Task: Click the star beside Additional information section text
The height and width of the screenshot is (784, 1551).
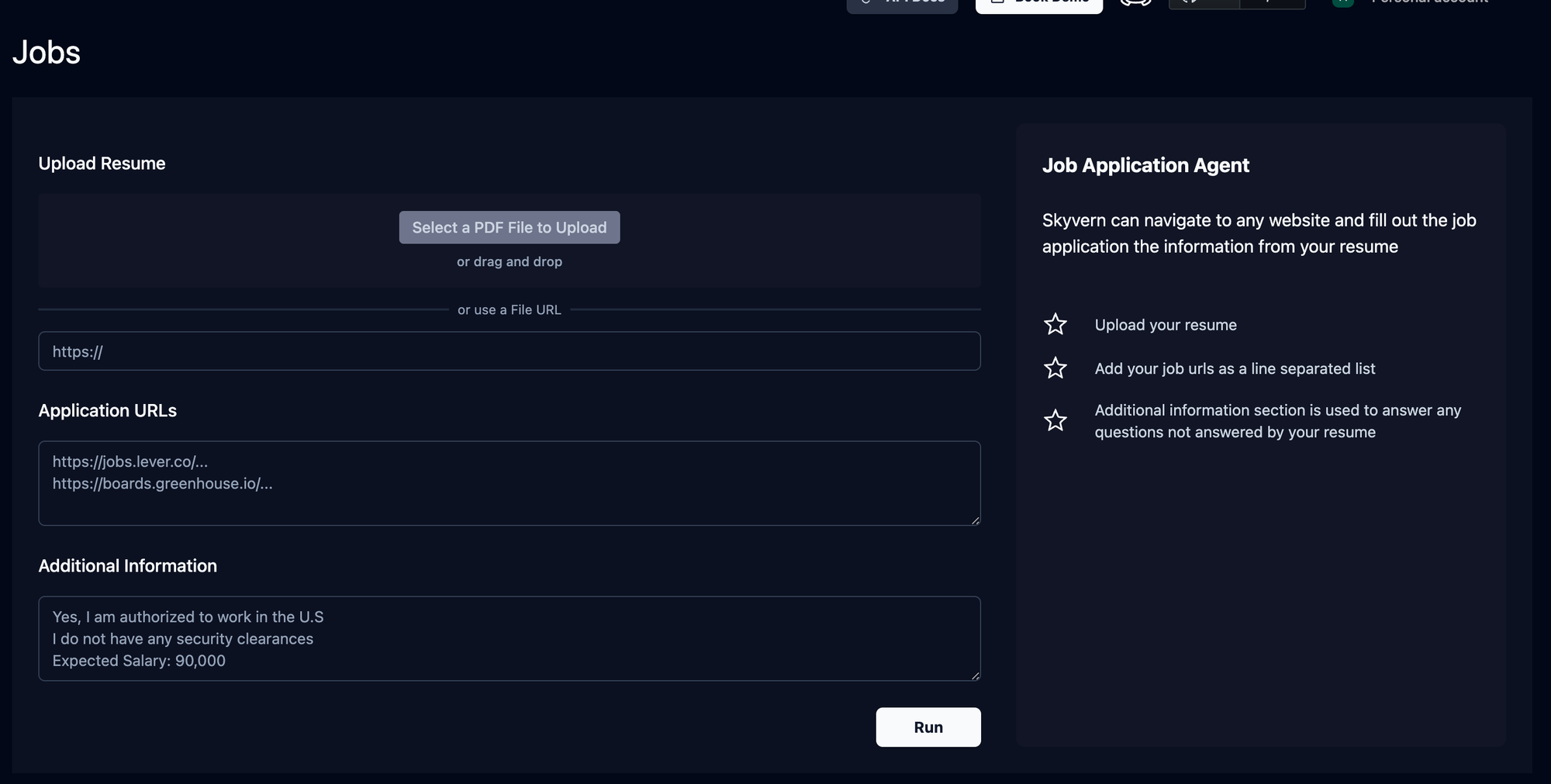Action: (1055, 420)
